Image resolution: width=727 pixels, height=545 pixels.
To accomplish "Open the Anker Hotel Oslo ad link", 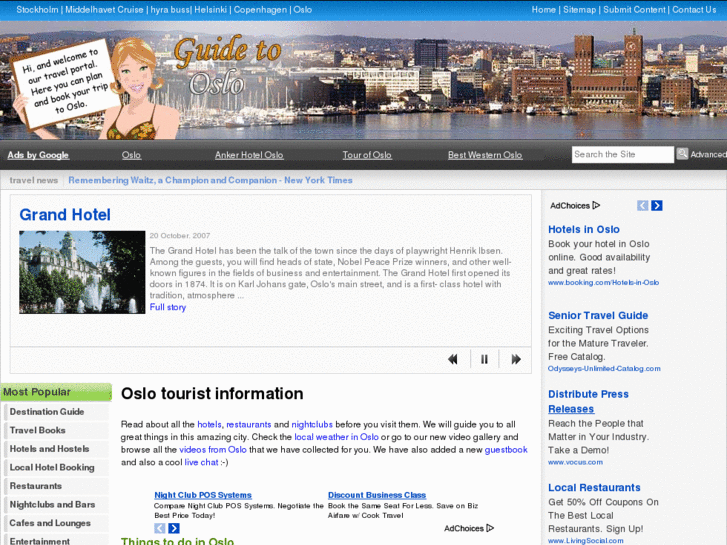I will point(249,155).
